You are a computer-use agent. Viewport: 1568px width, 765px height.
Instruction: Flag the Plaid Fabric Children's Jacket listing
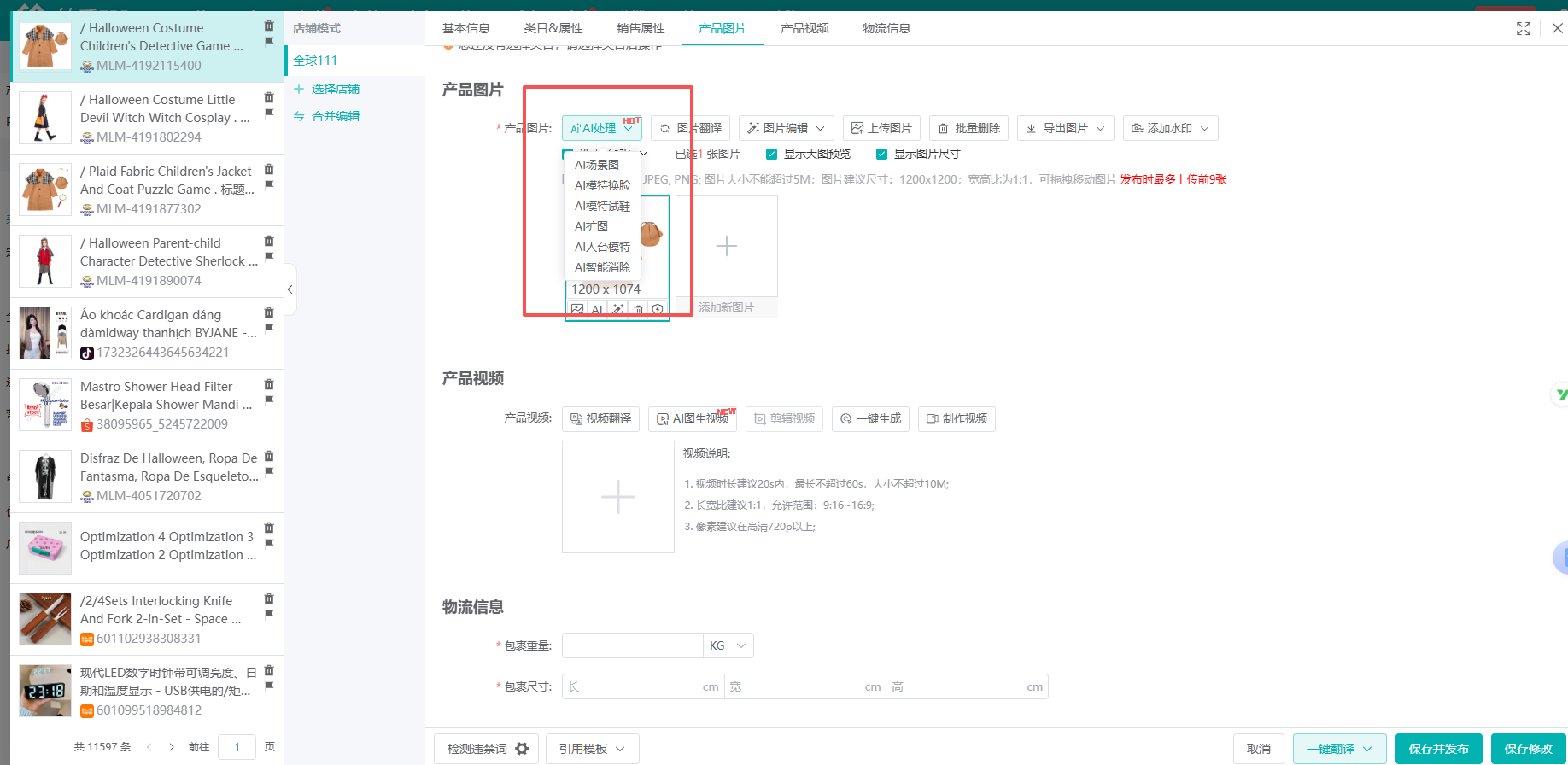[x=269, y=185]
